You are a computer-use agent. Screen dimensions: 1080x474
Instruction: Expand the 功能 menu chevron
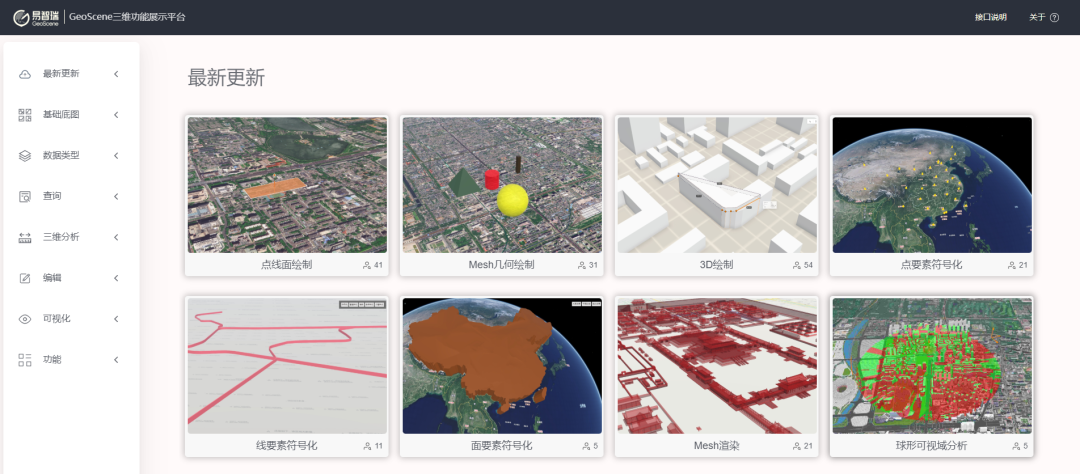[x=116, y=360]
